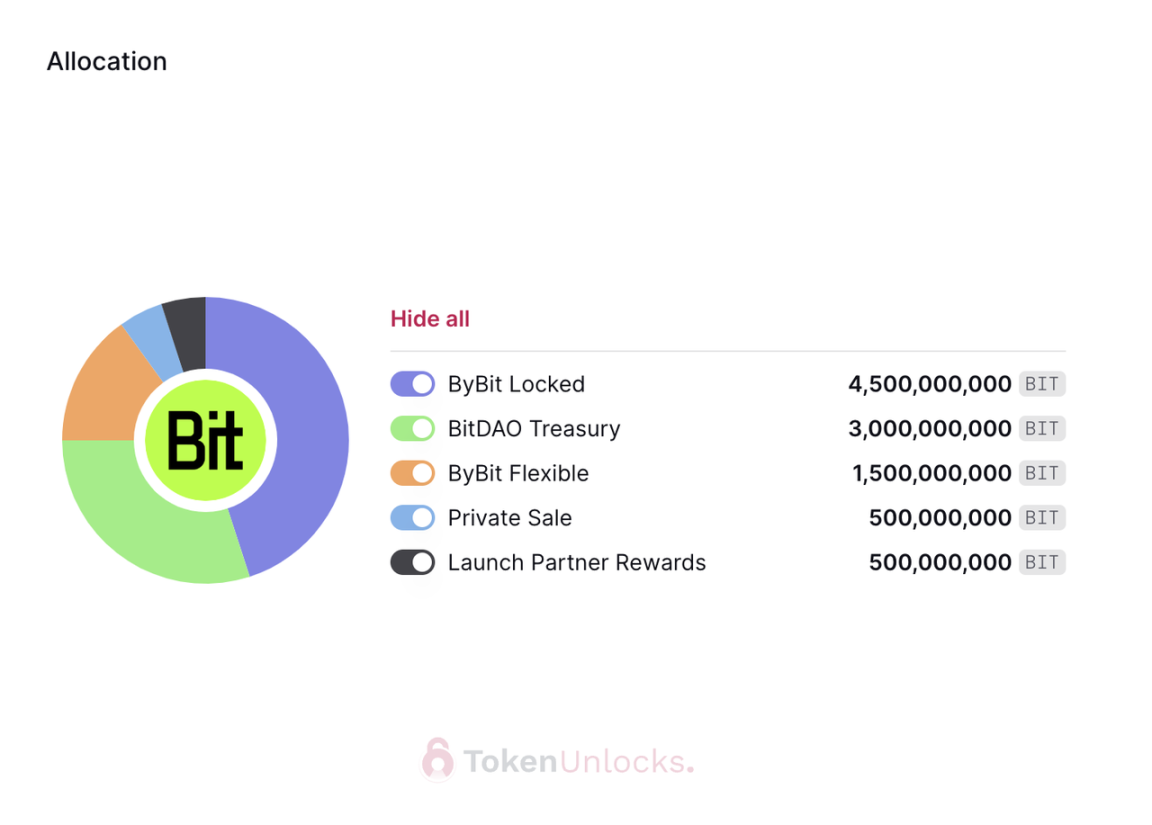Disable the BitDAO Treasury toggle
Image resolution: width=1152 pixels, height=825 pixels.
click(412, 428)
